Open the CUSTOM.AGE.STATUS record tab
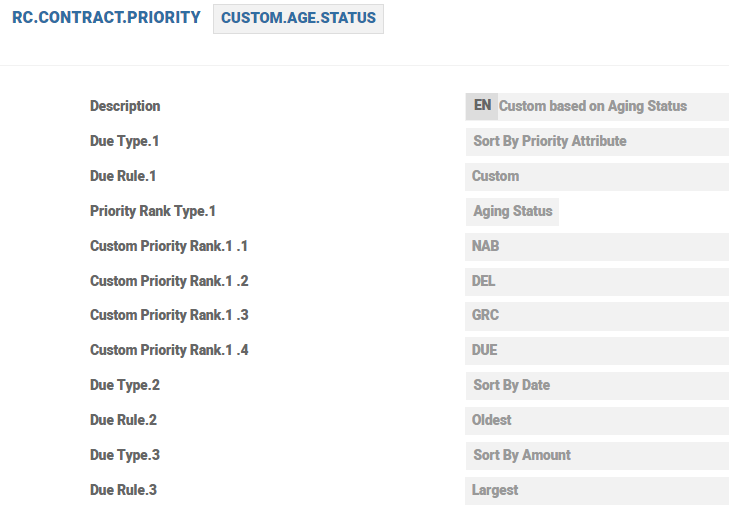729x509 pixels. pos(298,19)
